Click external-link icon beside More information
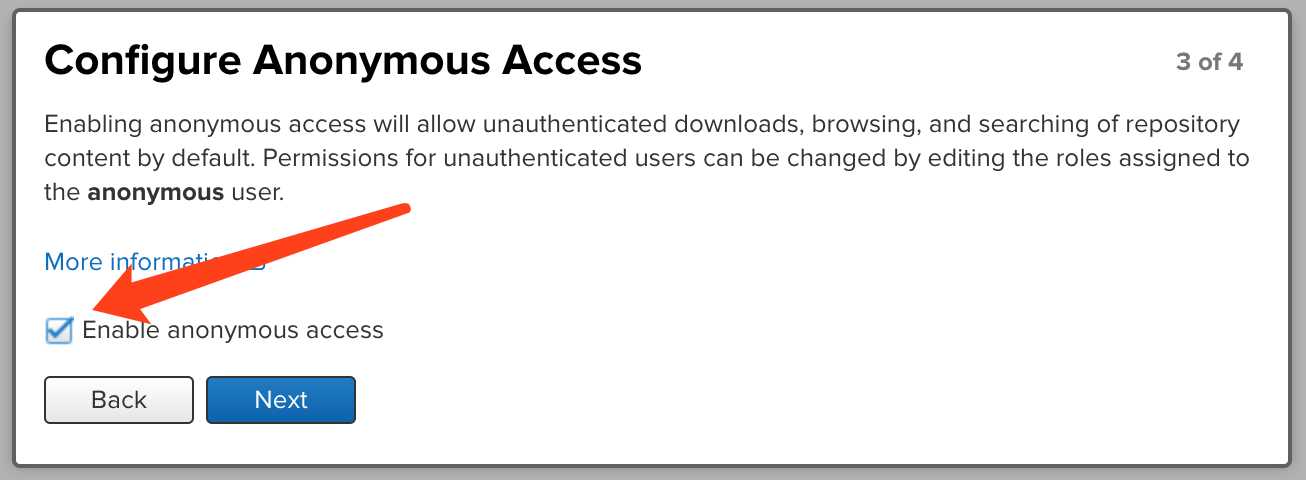The height and width of the screenshot is (480, 1306). click(x=256, y=263)
